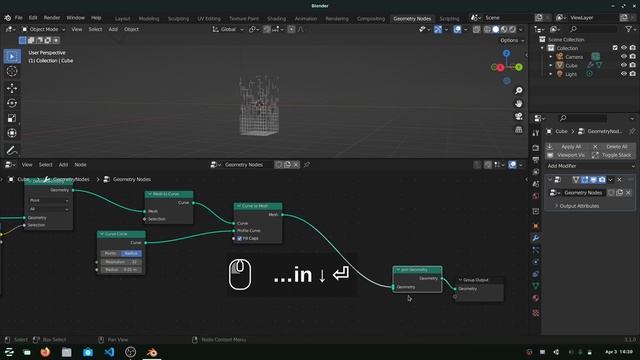
Task: Toggle modifier realtime viewport display button
Action: pos(593,180)
